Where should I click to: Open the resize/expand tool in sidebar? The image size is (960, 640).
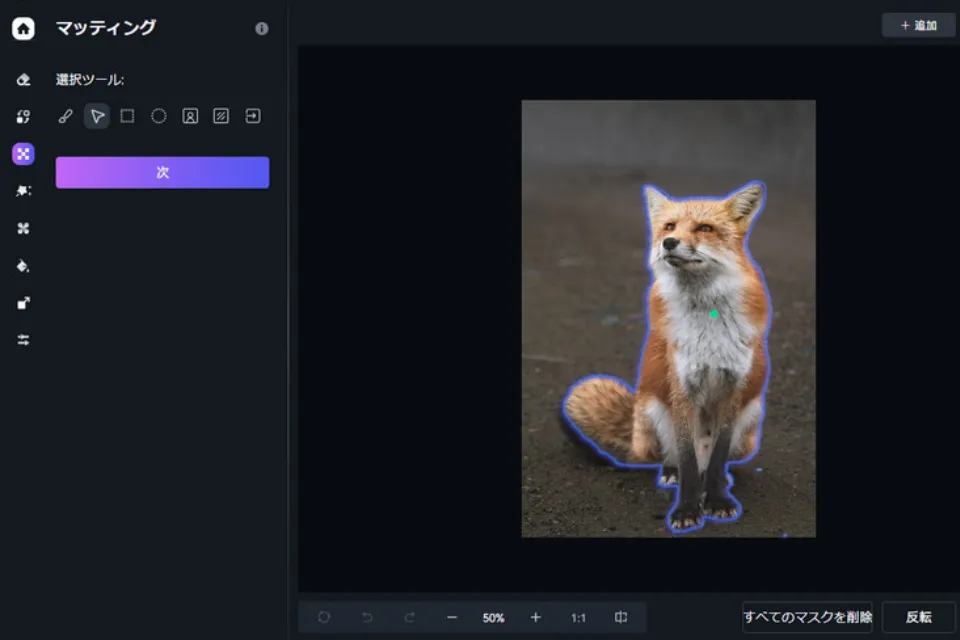click(23, 303)
